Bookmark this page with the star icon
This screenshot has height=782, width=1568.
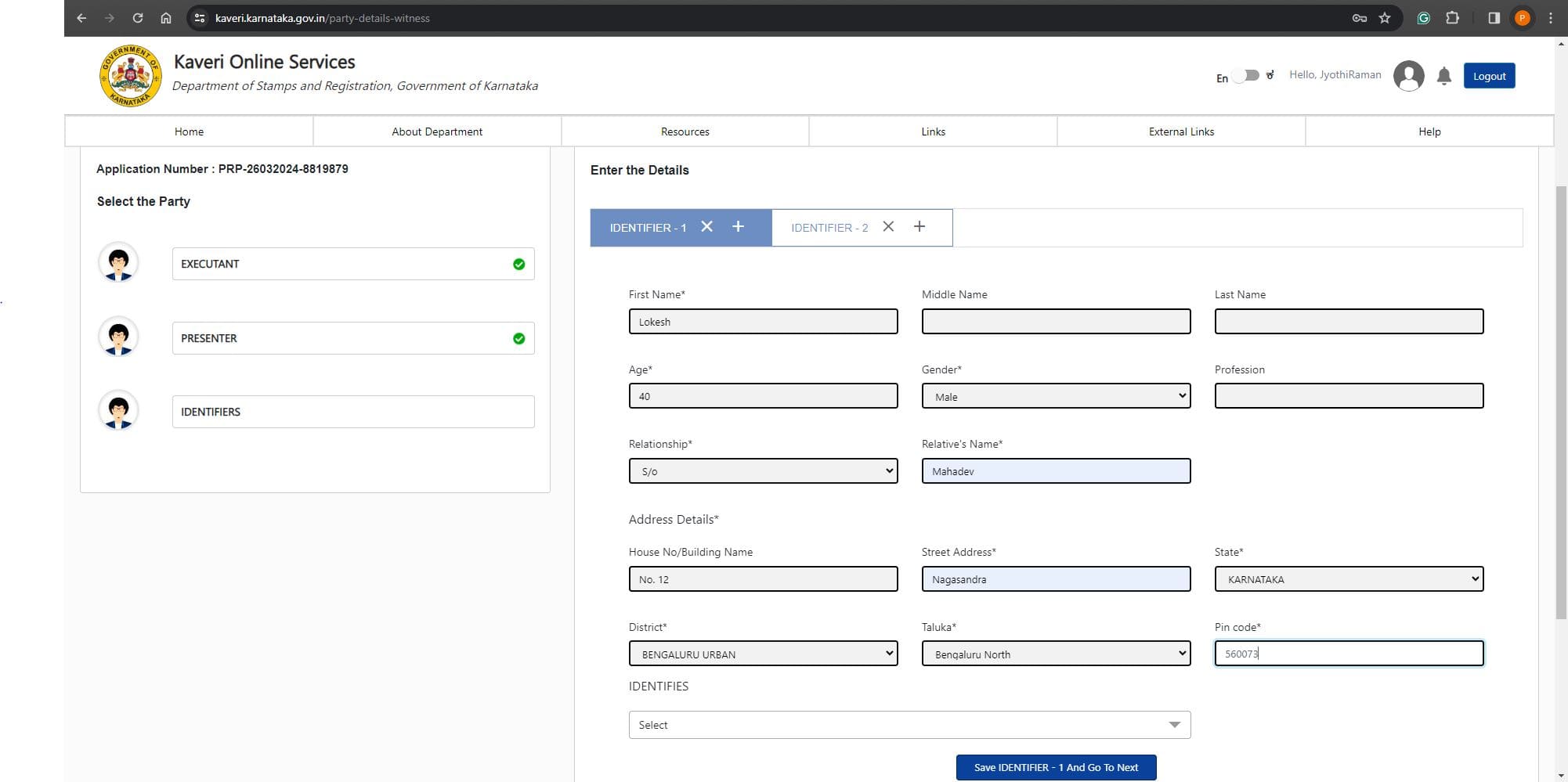[1385, 18]
